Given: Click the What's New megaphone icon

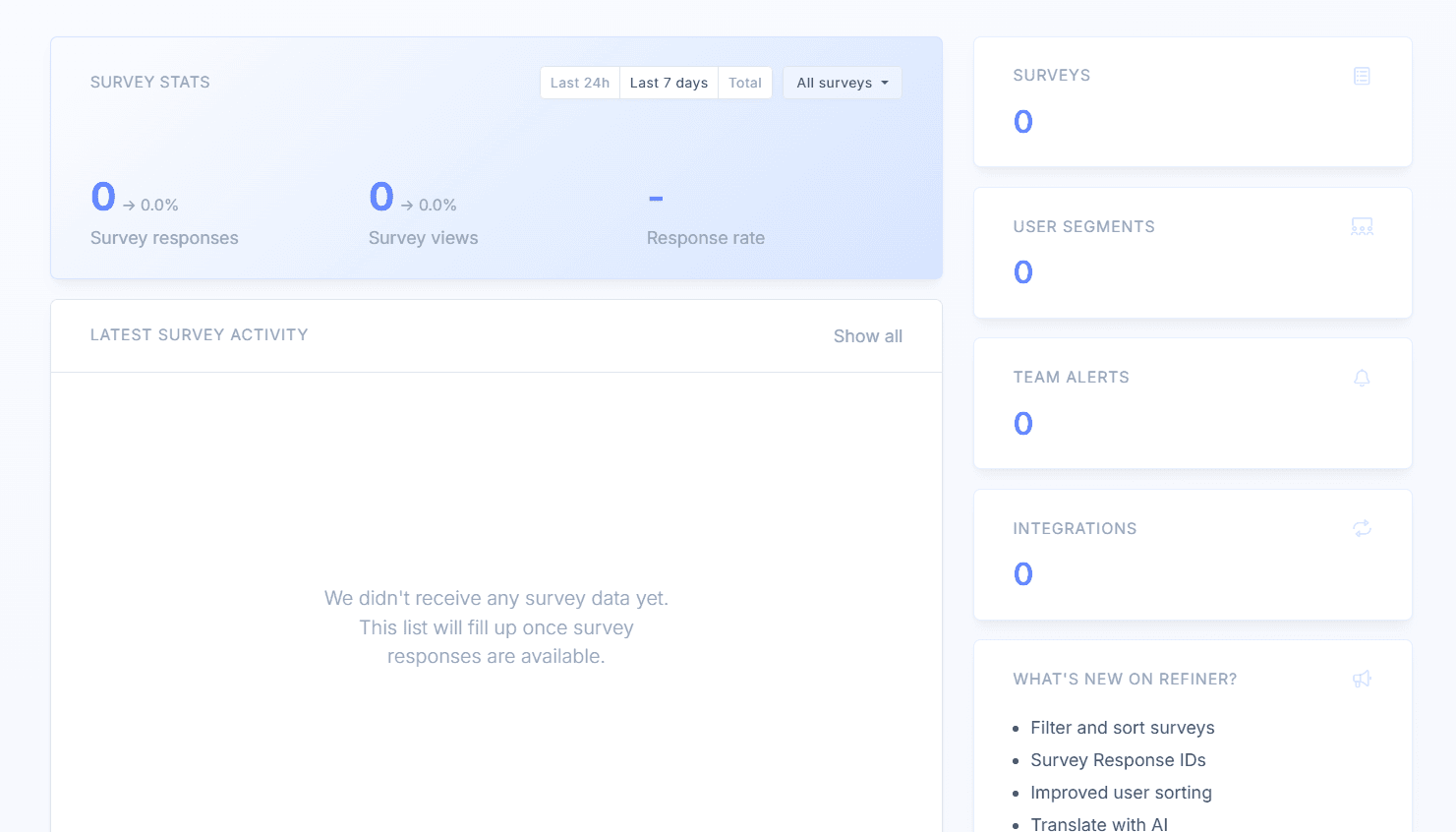Looking at the screenshot, I should [x=1362, y=679].
